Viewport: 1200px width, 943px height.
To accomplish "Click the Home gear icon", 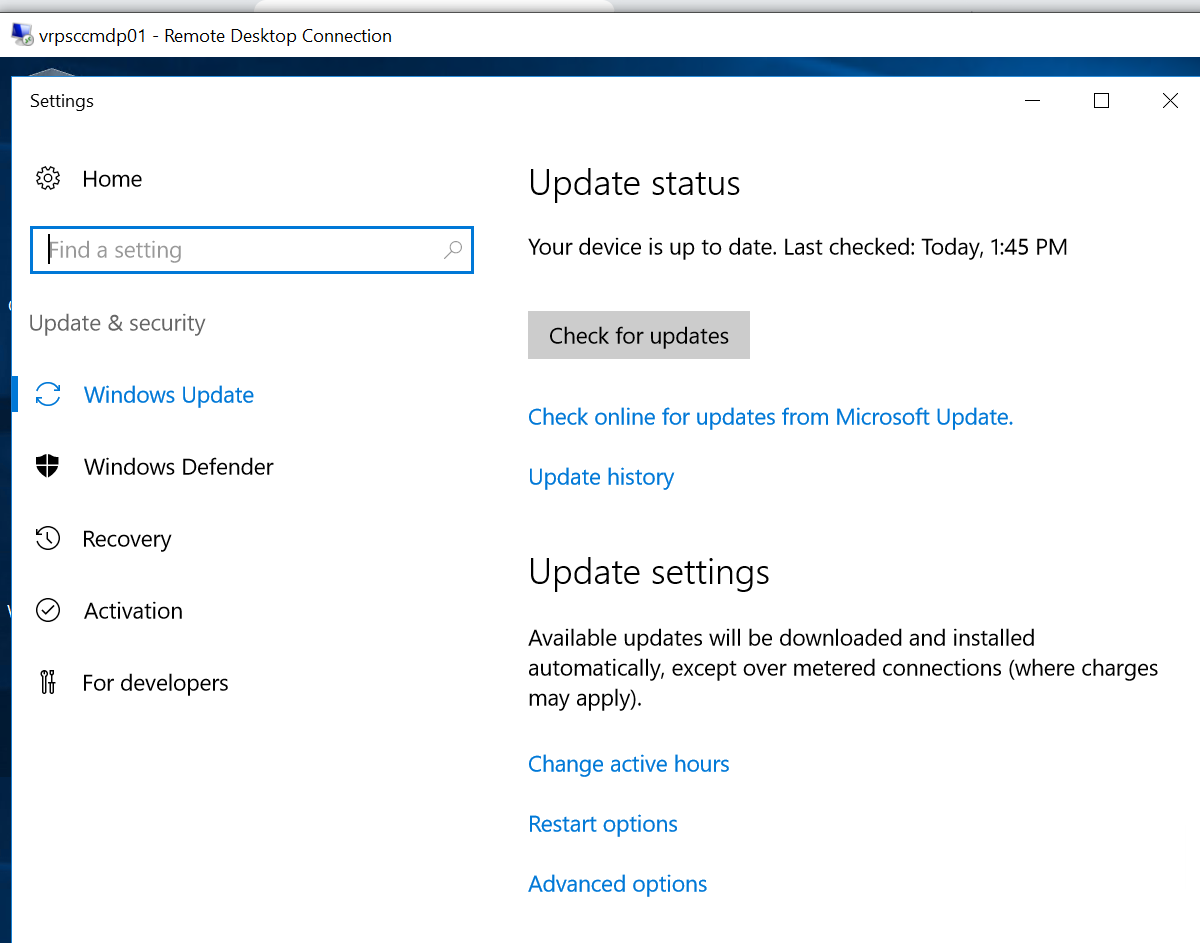I will pyautogui.click(x=47, y=179).
